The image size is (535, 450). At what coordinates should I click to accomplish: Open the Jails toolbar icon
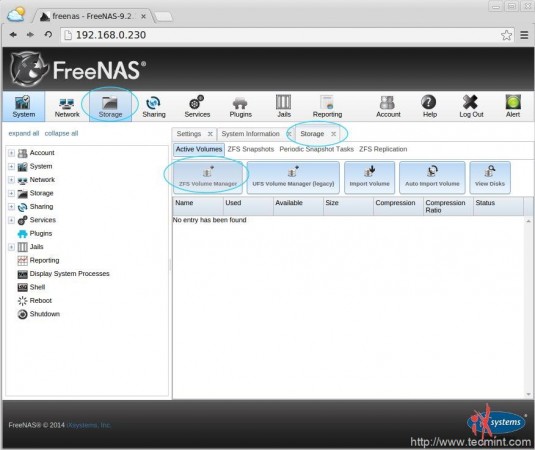coord(284,106)
